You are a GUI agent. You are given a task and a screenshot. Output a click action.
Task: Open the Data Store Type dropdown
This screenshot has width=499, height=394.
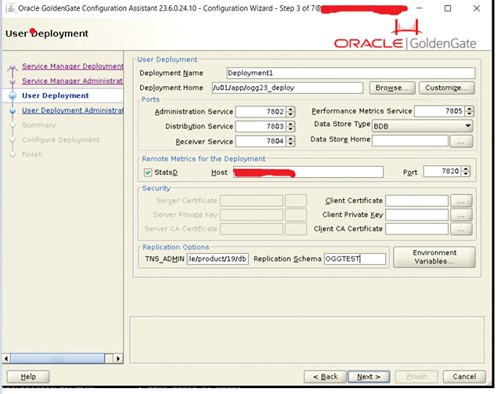pos(422,126)
